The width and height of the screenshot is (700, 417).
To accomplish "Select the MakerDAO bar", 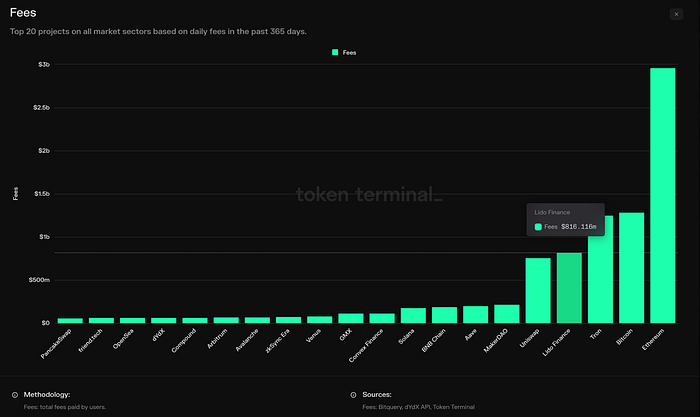I will click(507, 314).
